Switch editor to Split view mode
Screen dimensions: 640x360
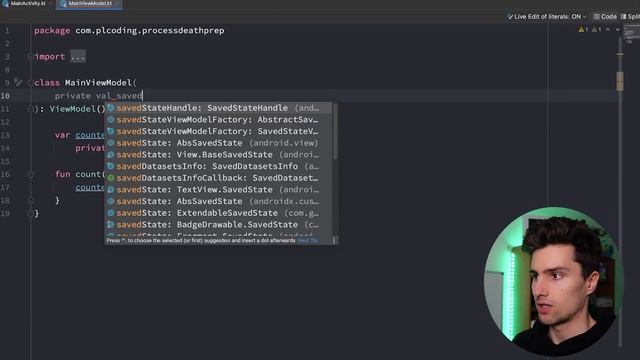[630, 17]
